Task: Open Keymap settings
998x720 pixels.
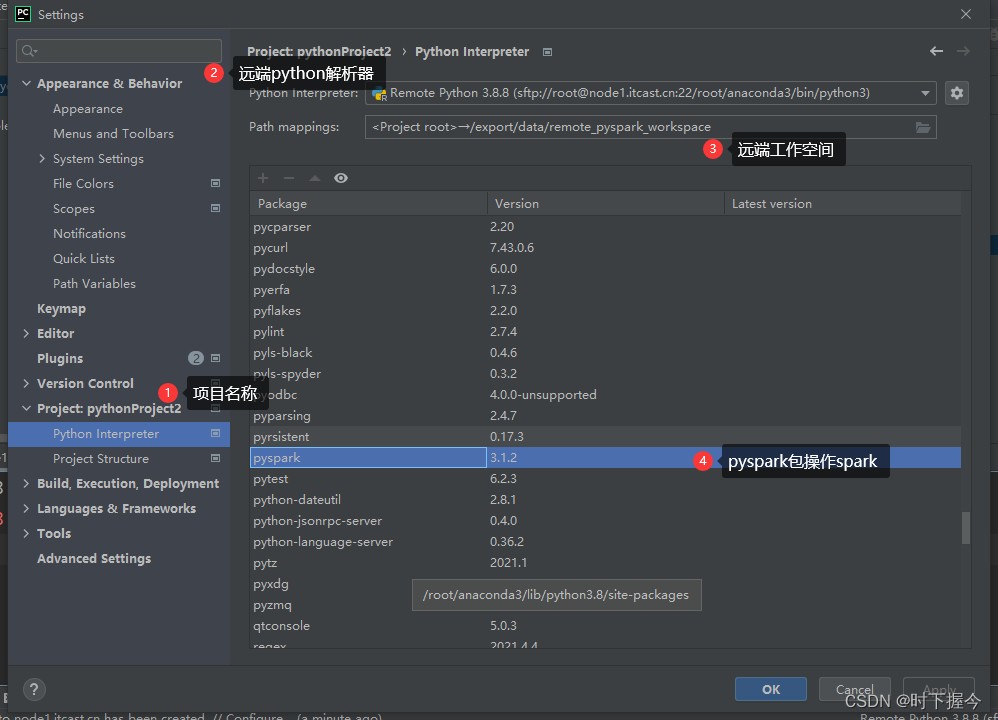Action: (x=61, y=309)
